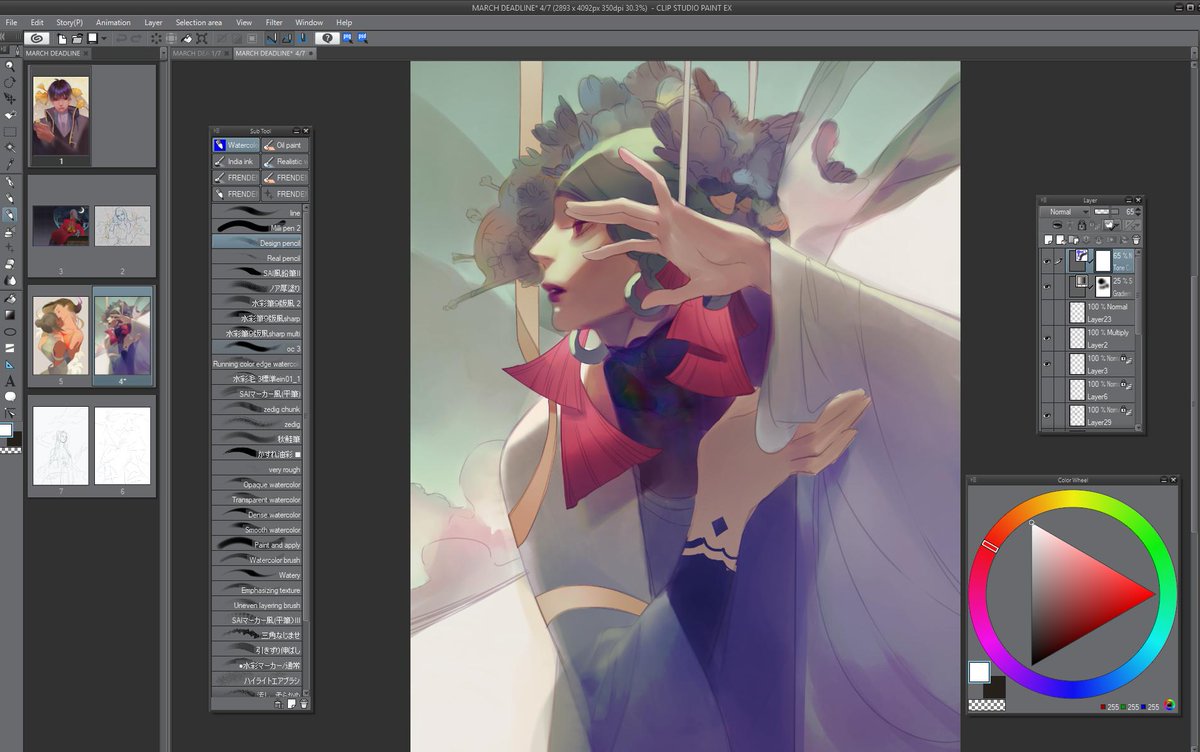The image size is (1200, 752).
Task: Select the Zoom magnifier tool
Action: pyautogui.click(x=10, y=66)
